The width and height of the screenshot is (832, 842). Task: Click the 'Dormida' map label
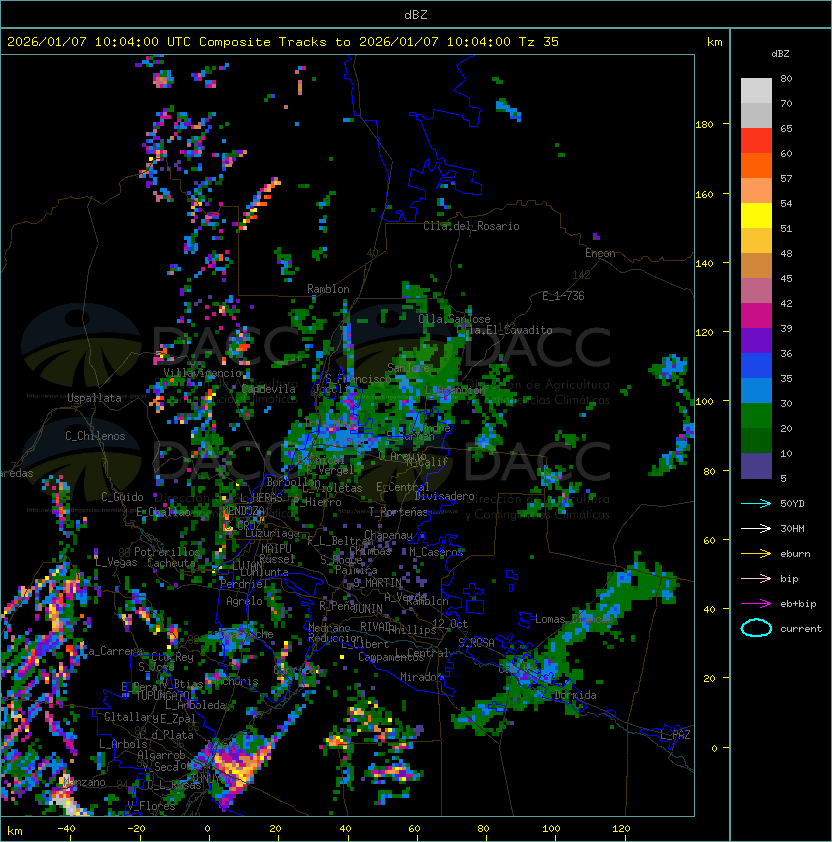[575, 695]
